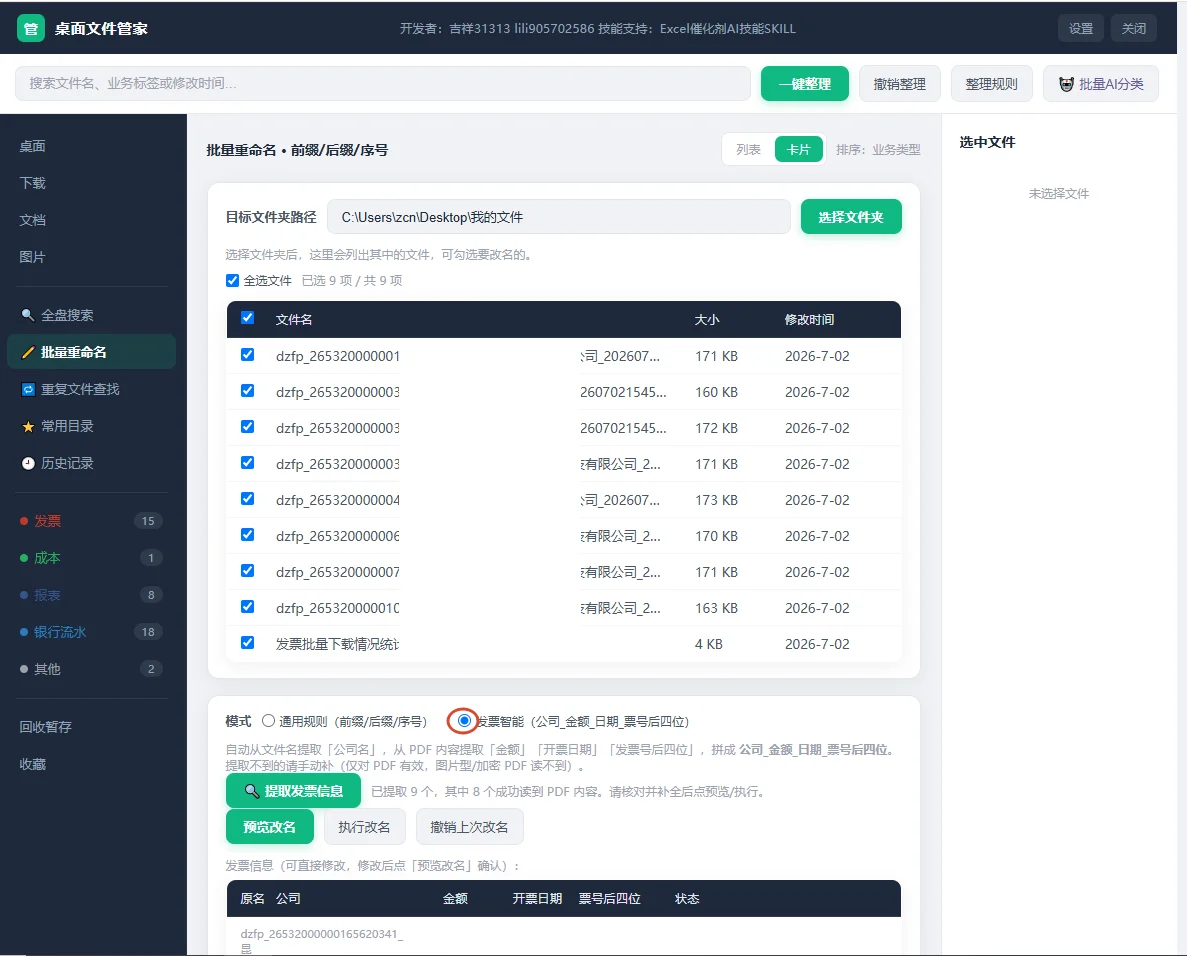Click the magnifier icon on 提取发票信息
The image size is (1187, 956).
click(252, 791)
